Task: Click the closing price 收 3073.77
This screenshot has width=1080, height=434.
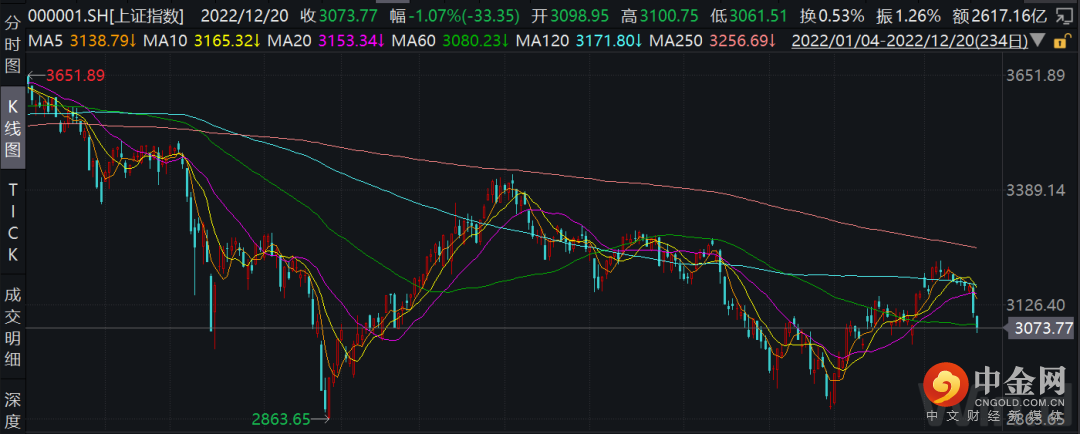Action: (x=340, y=15)
